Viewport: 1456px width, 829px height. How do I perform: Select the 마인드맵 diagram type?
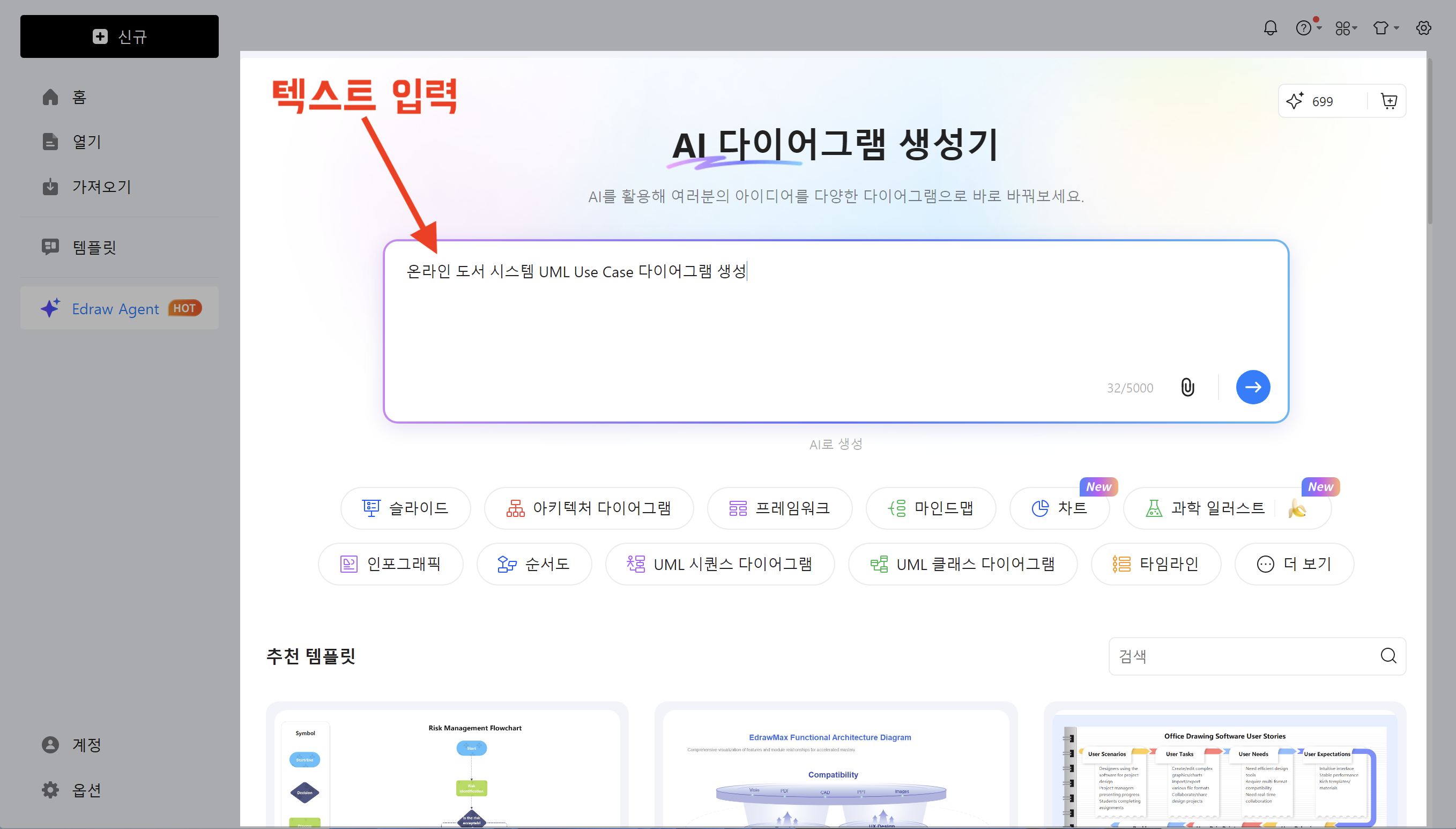930,508
